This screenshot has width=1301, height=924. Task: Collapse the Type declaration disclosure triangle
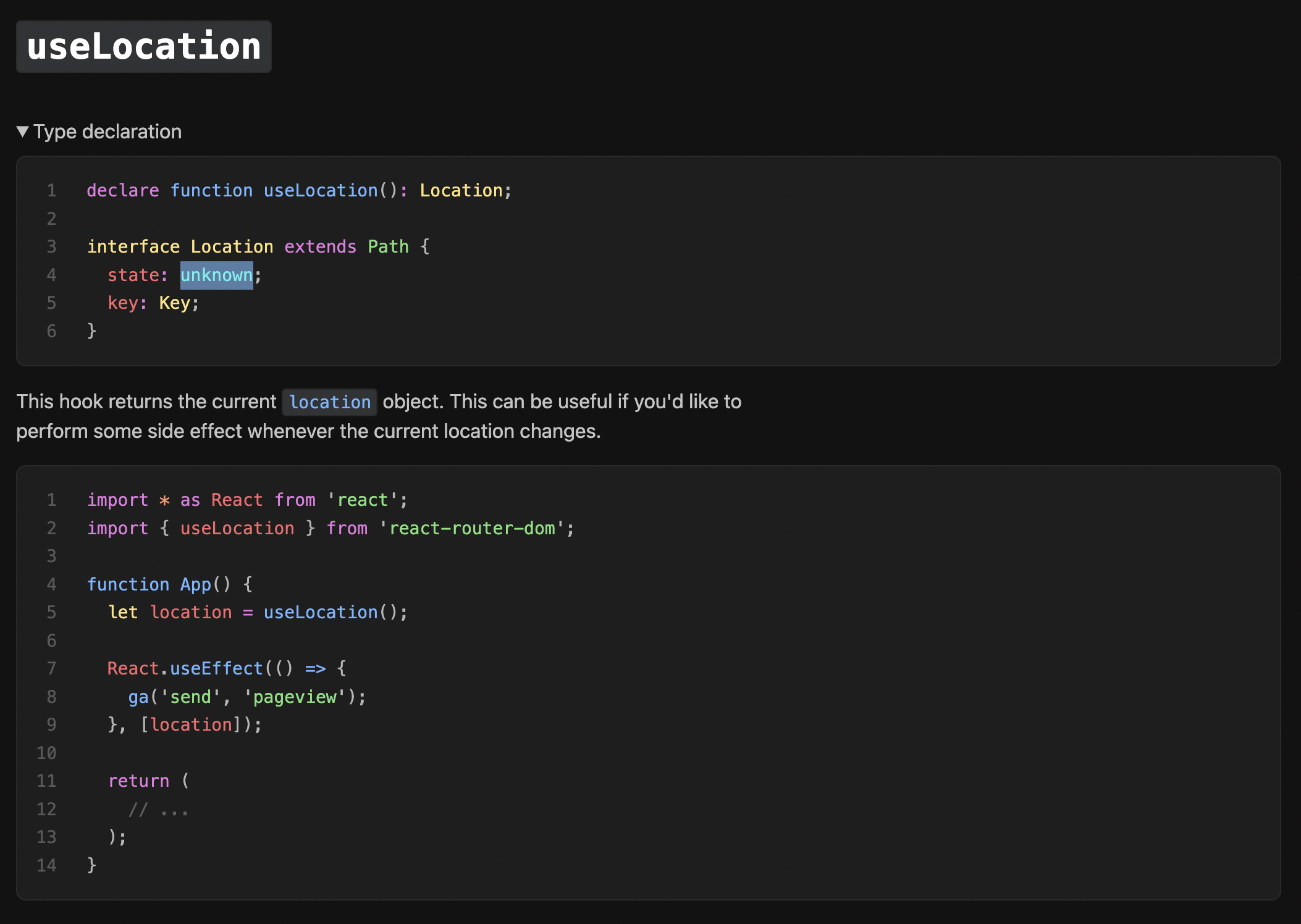[23, 132]
